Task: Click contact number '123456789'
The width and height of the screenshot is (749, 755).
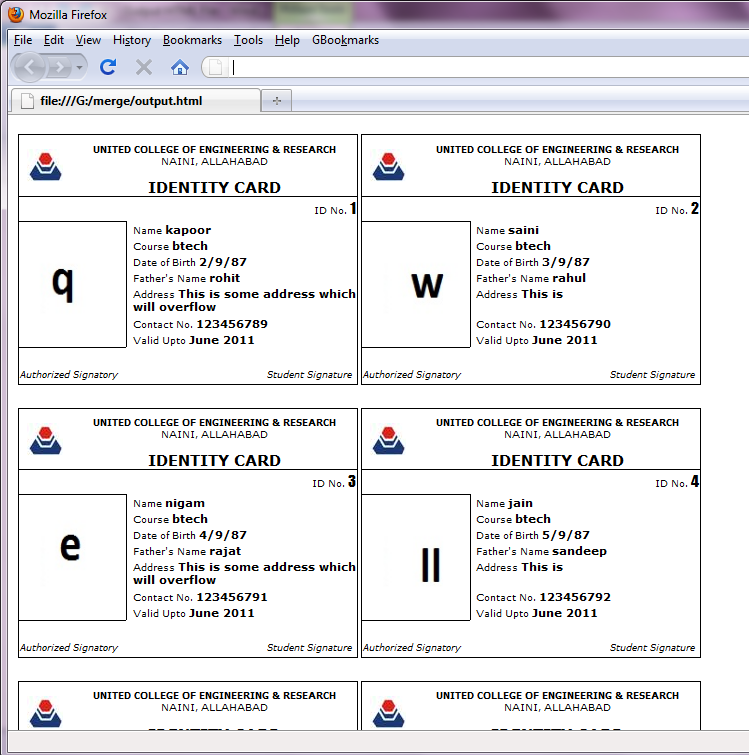Action: pos(232,324)
